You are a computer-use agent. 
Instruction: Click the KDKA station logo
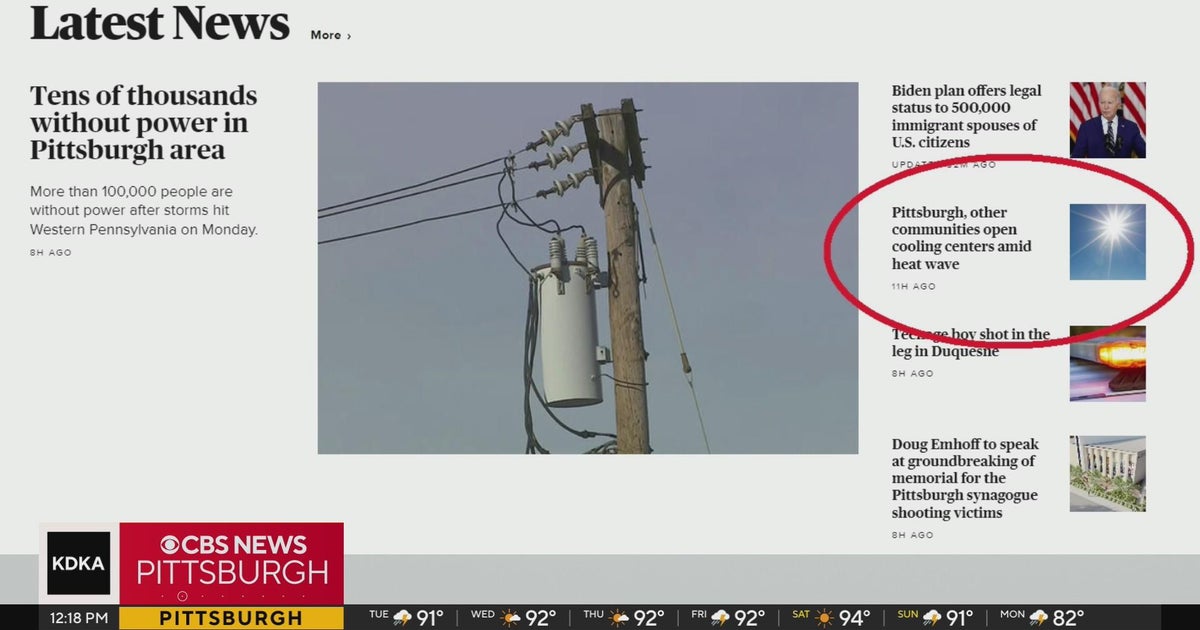click(x=78, y=563)
